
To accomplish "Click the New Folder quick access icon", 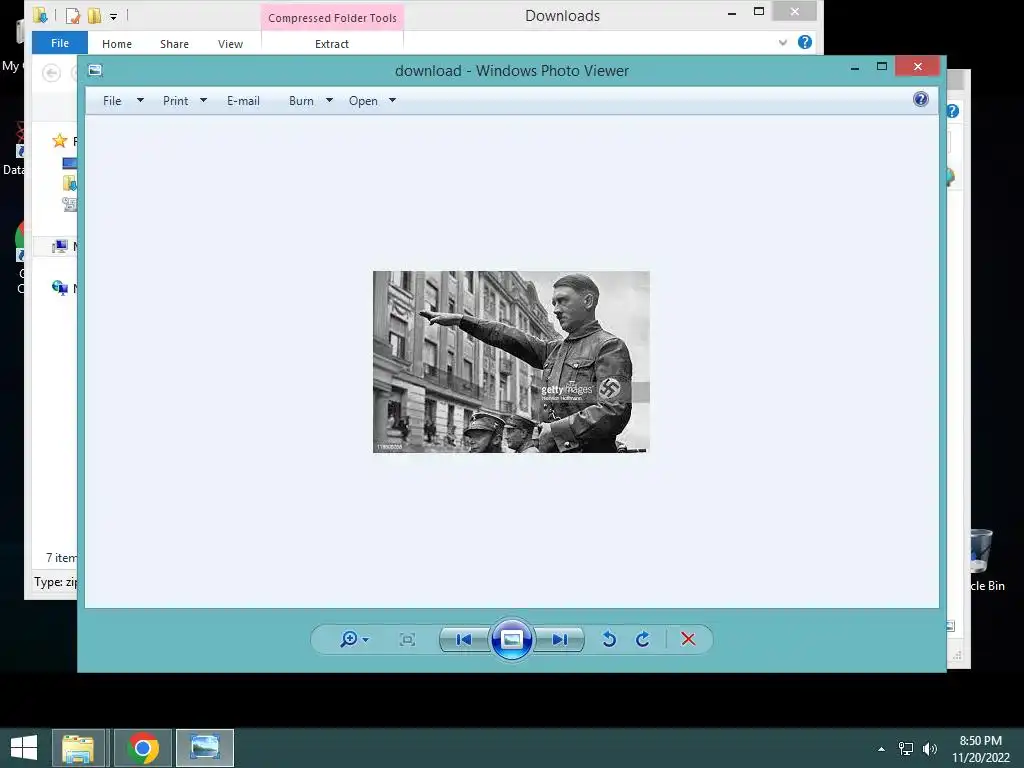I will pyautogui.click(x=94, y=16).
